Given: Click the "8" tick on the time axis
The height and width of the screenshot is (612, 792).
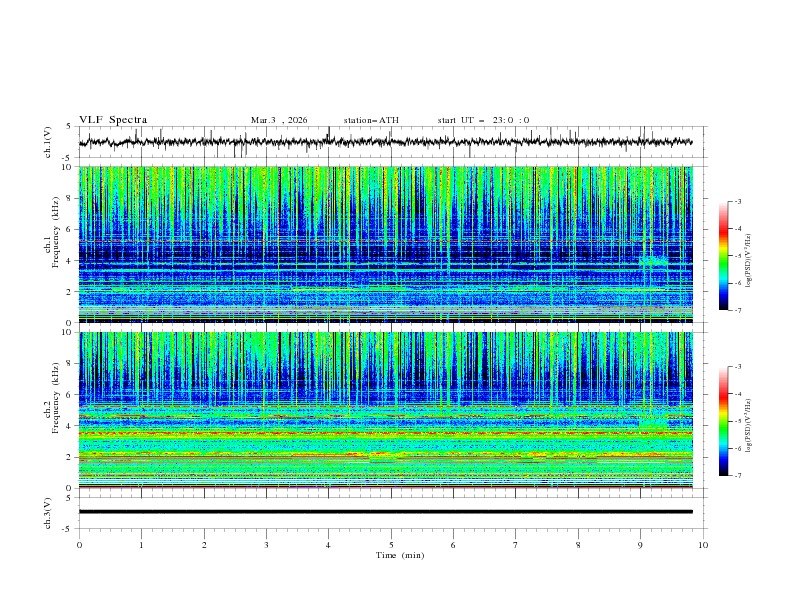Looking at the screenshot, I should pos(578,545).
